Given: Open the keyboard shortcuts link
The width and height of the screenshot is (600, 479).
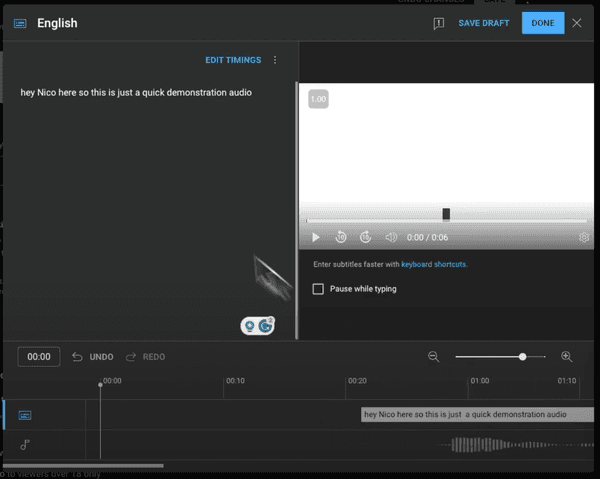Looking at the screenshot, I should tap(434, 265).
